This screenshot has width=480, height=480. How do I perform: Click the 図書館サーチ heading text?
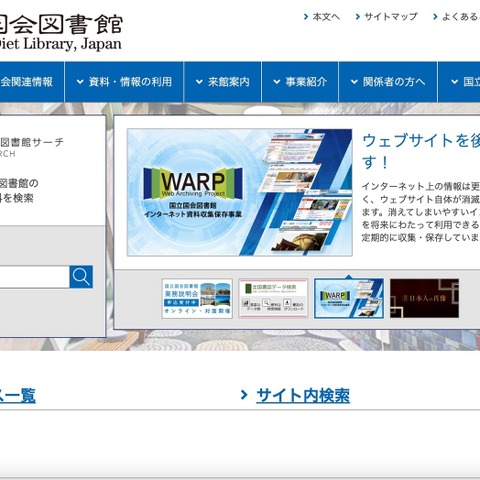pyautogui.click(x=32, y=142)
